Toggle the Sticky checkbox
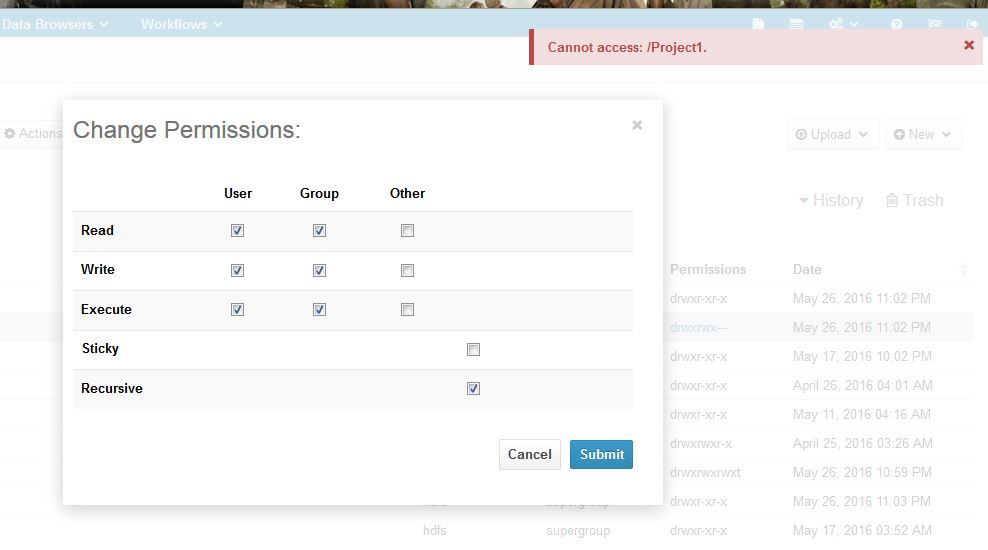Viewport: 988px width, 550px height. [x=473, y=349]
